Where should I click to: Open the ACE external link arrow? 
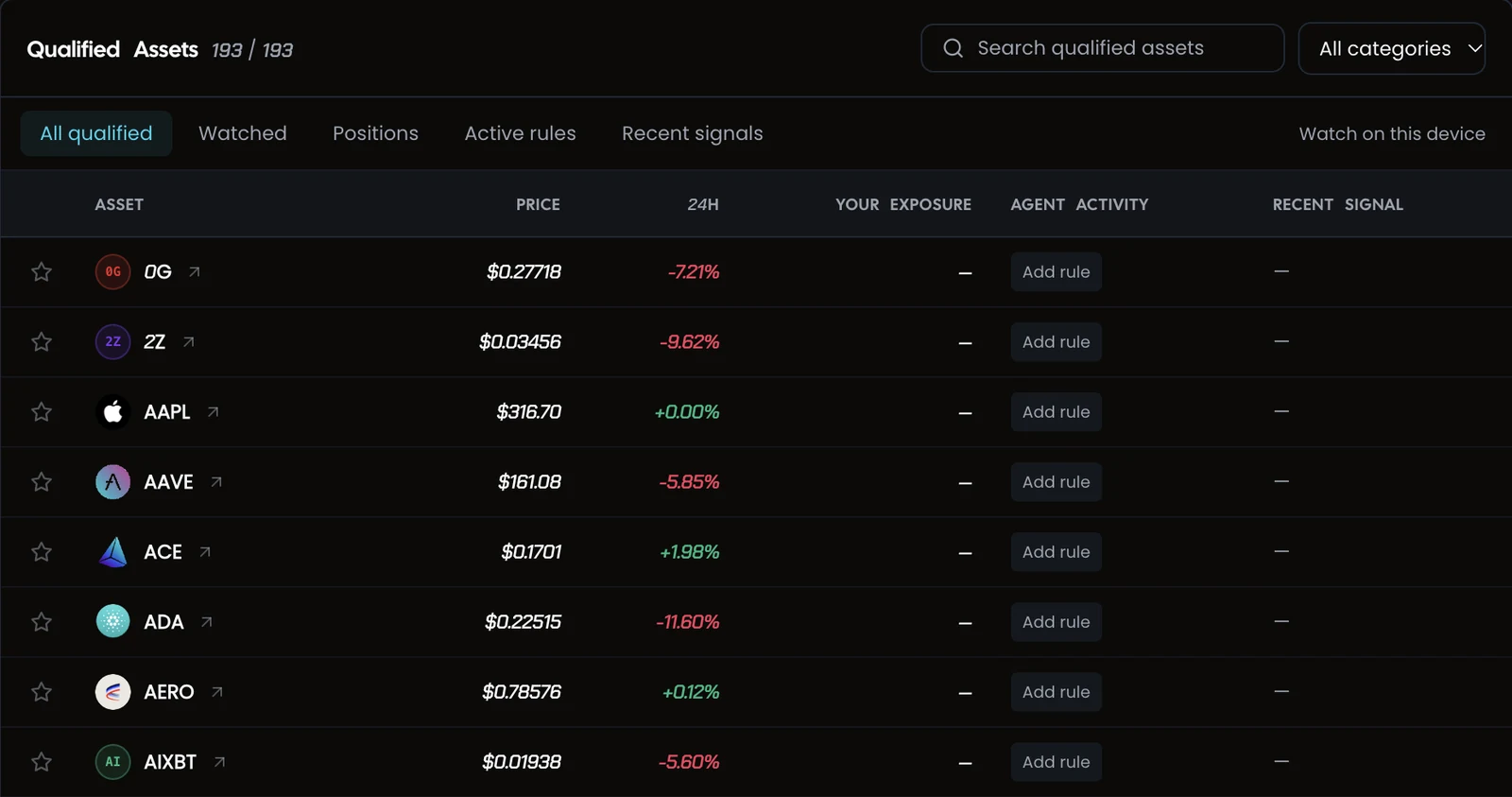pyautogui.click(x=205, y=552)
